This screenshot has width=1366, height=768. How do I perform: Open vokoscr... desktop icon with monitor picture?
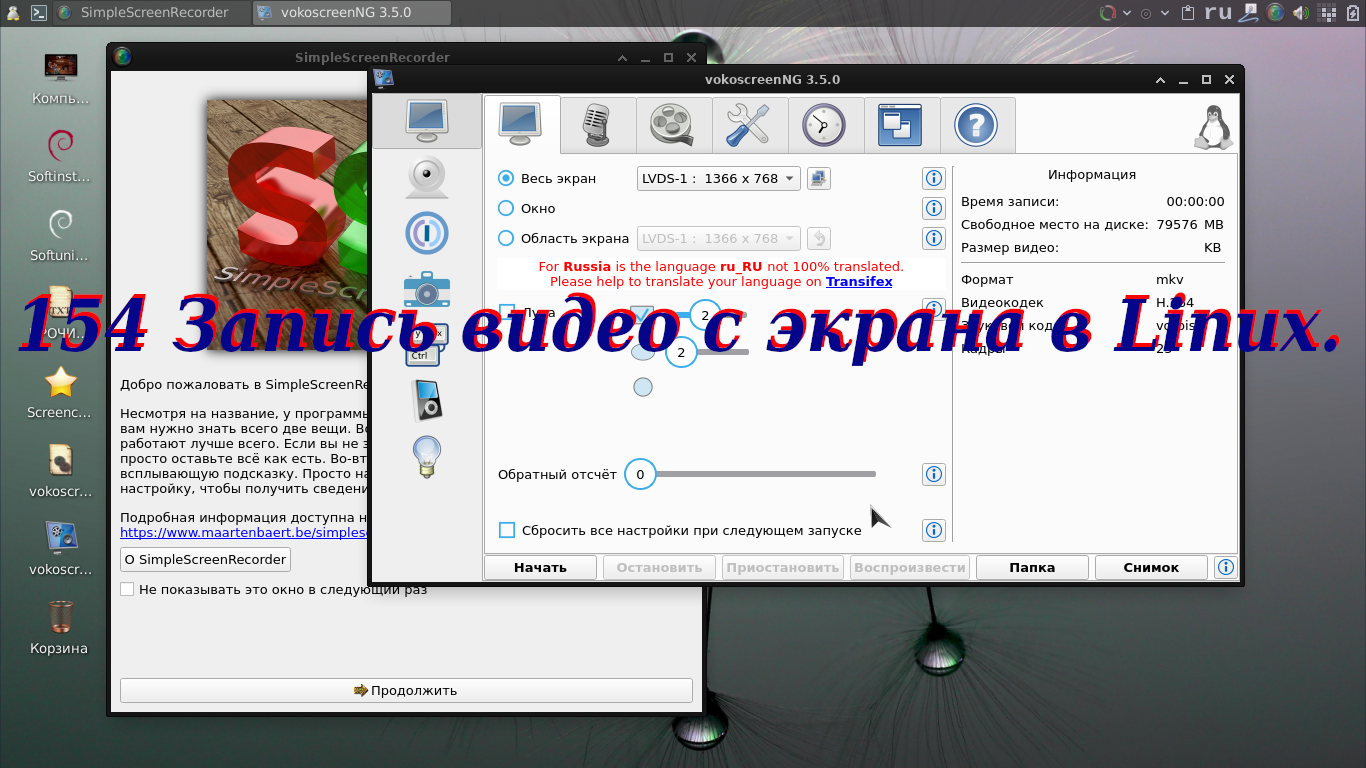point(60,548)
